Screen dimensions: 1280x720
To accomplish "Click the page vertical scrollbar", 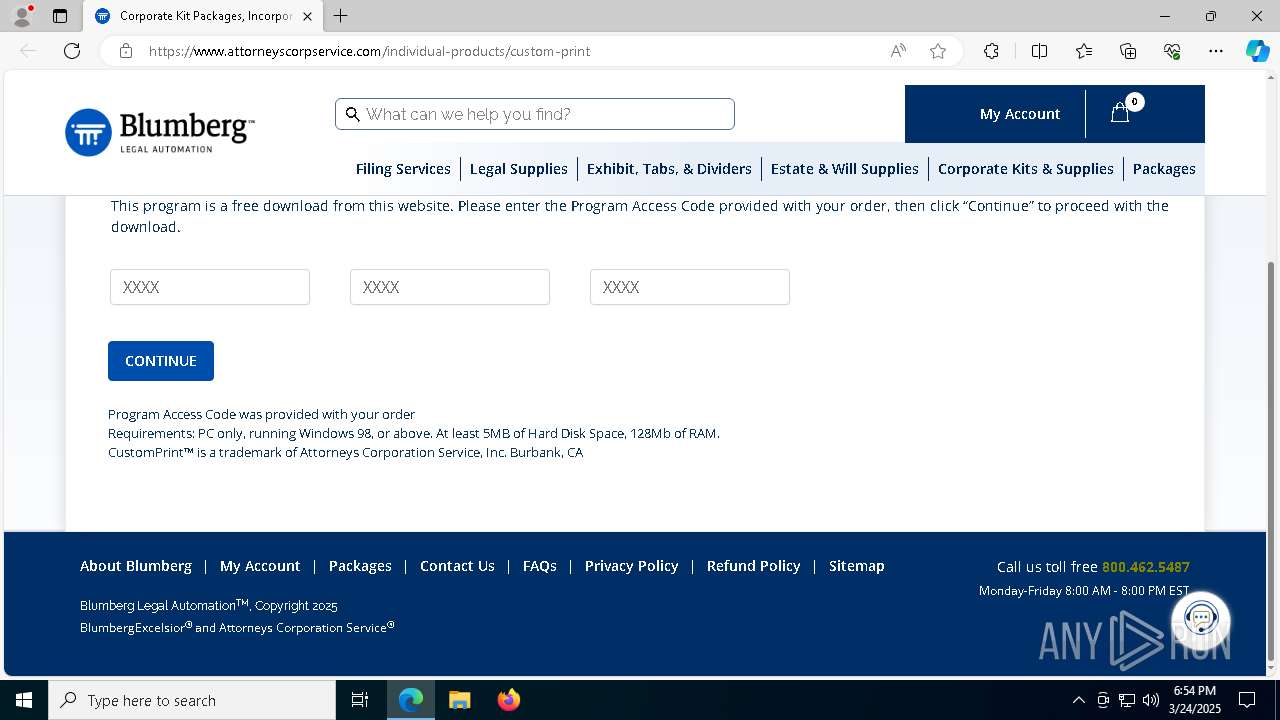I will pyautogui.click(x=1271, y=460).
